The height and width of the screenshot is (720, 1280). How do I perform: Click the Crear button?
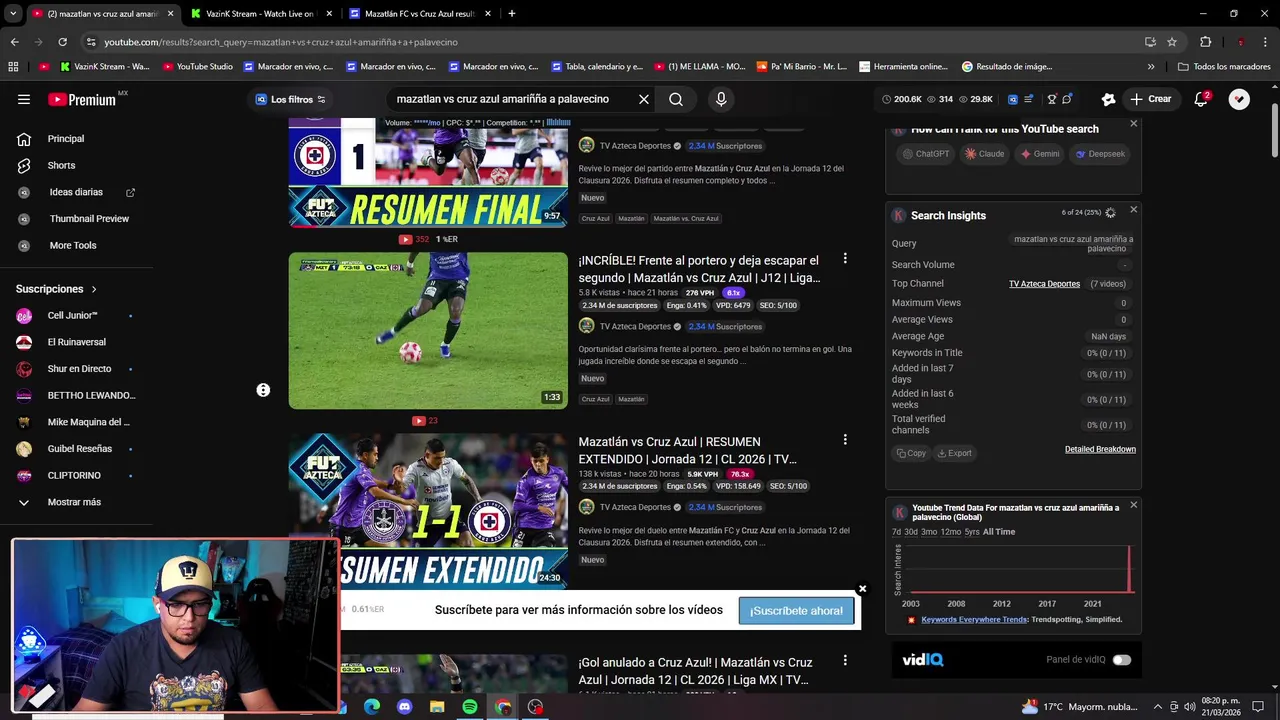(1151, 99)
